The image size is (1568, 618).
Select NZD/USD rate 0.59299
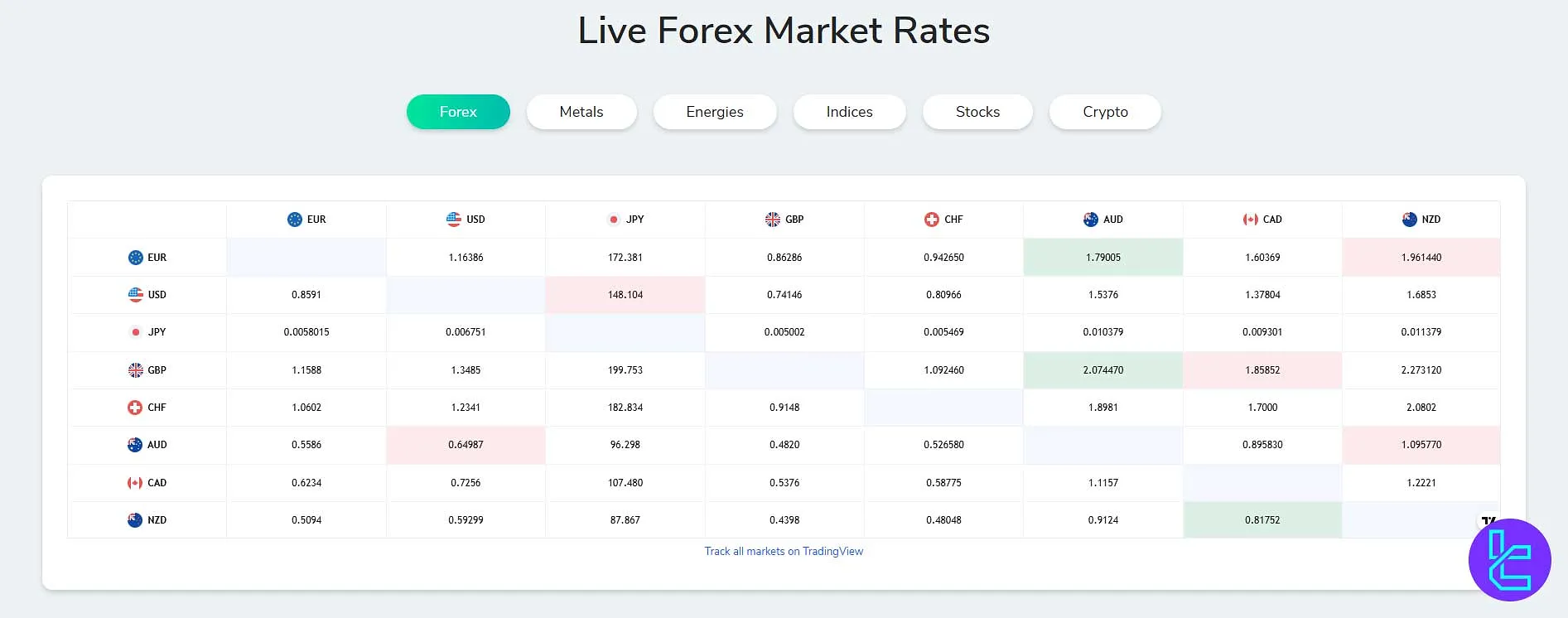tap(466, 520)
